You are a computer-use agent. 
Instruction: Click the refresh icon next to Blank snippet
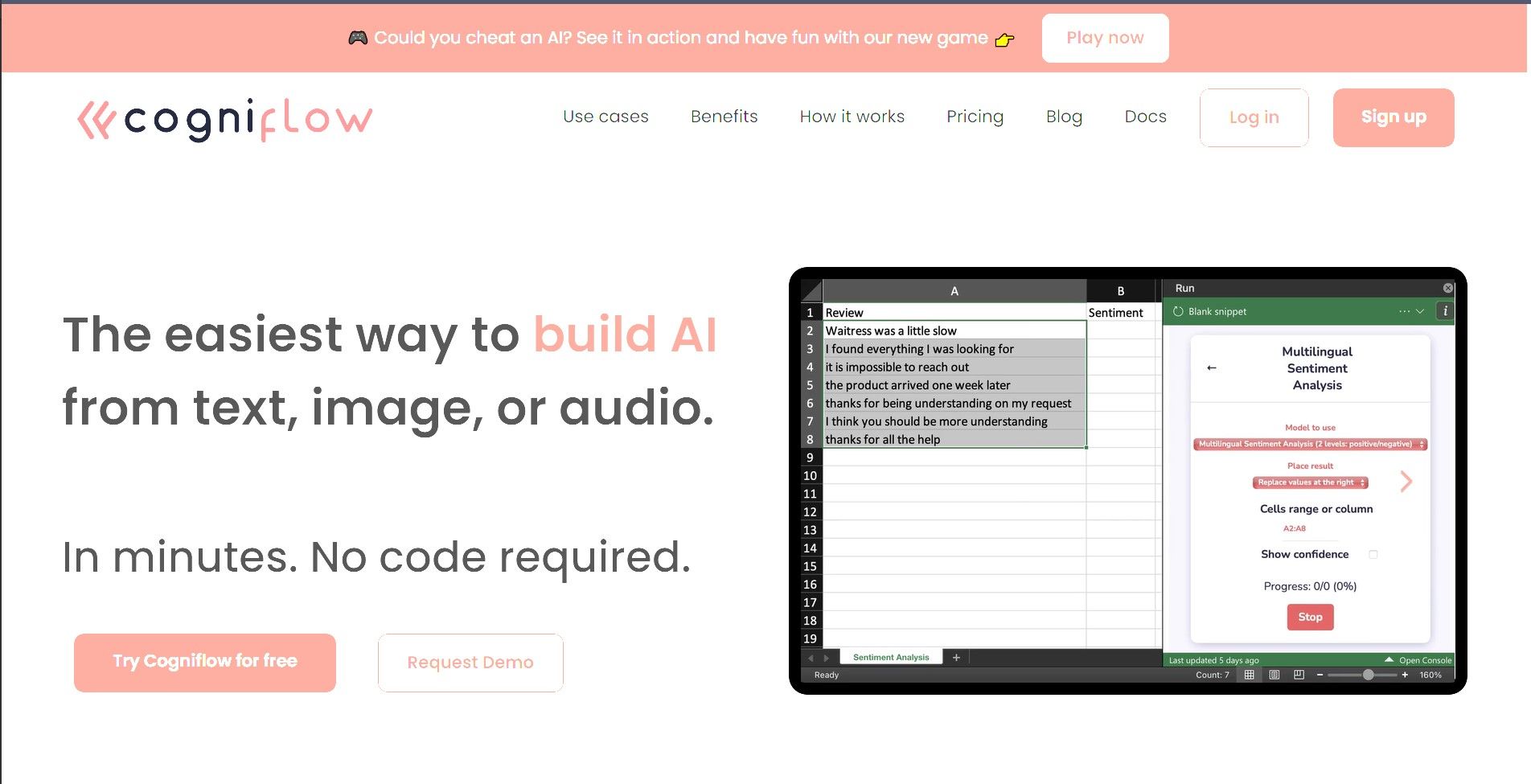click(1178, 311)
